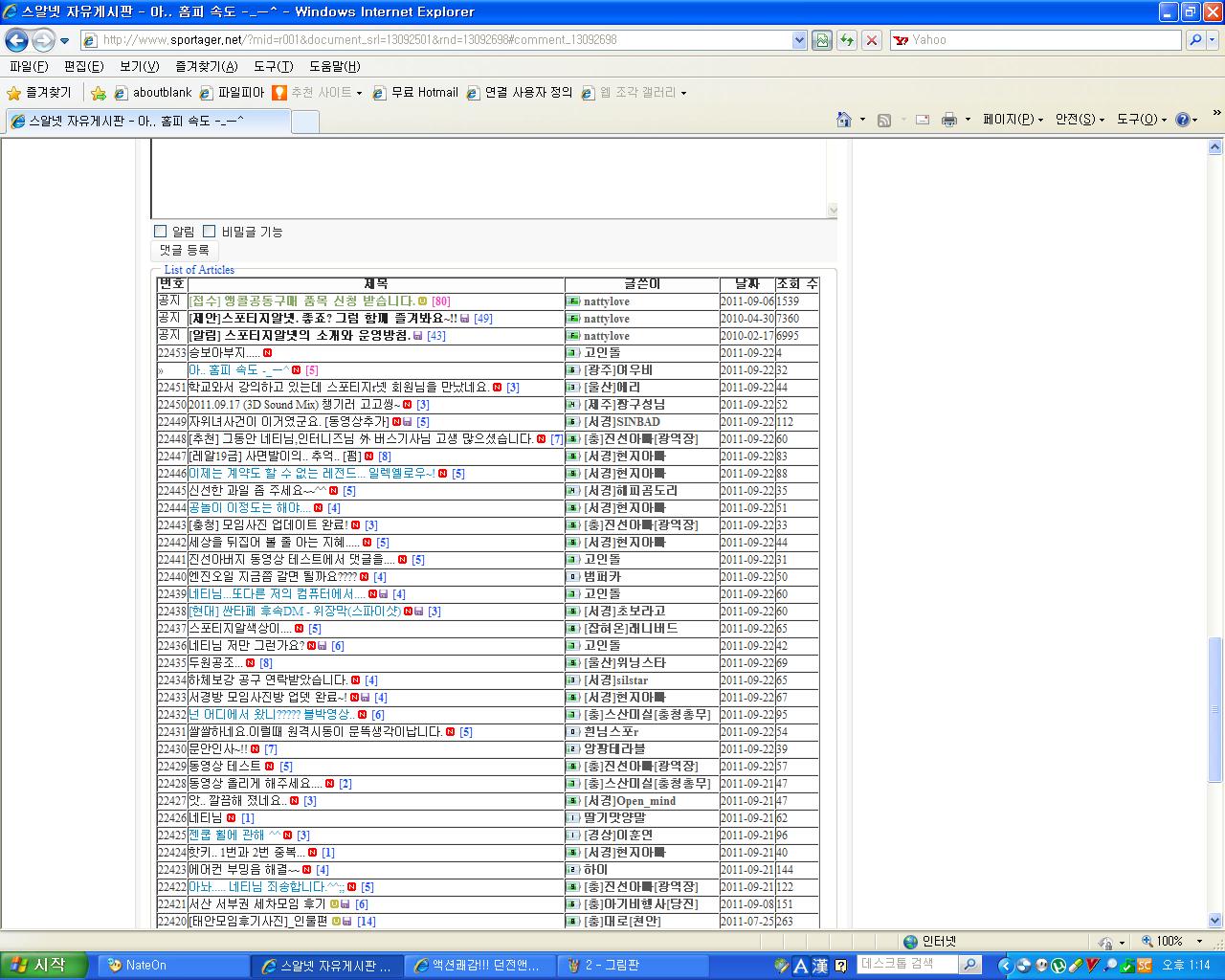Open the aboutblank favorites link

(x=153, y=93)
